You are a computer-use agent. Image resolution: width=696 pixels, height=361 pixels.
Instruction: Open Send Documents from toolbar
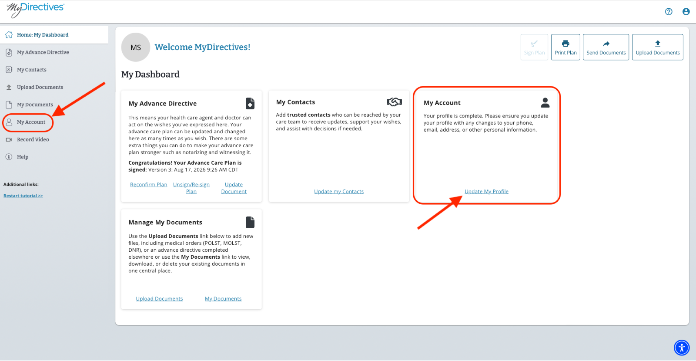tap(606, 47)
